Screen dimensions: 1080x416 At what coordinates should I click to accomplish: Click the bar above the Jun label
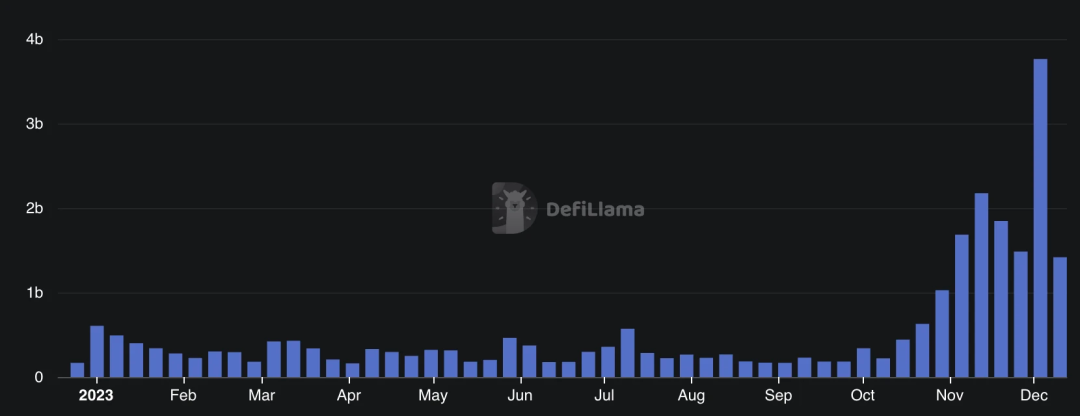[510, 357]
